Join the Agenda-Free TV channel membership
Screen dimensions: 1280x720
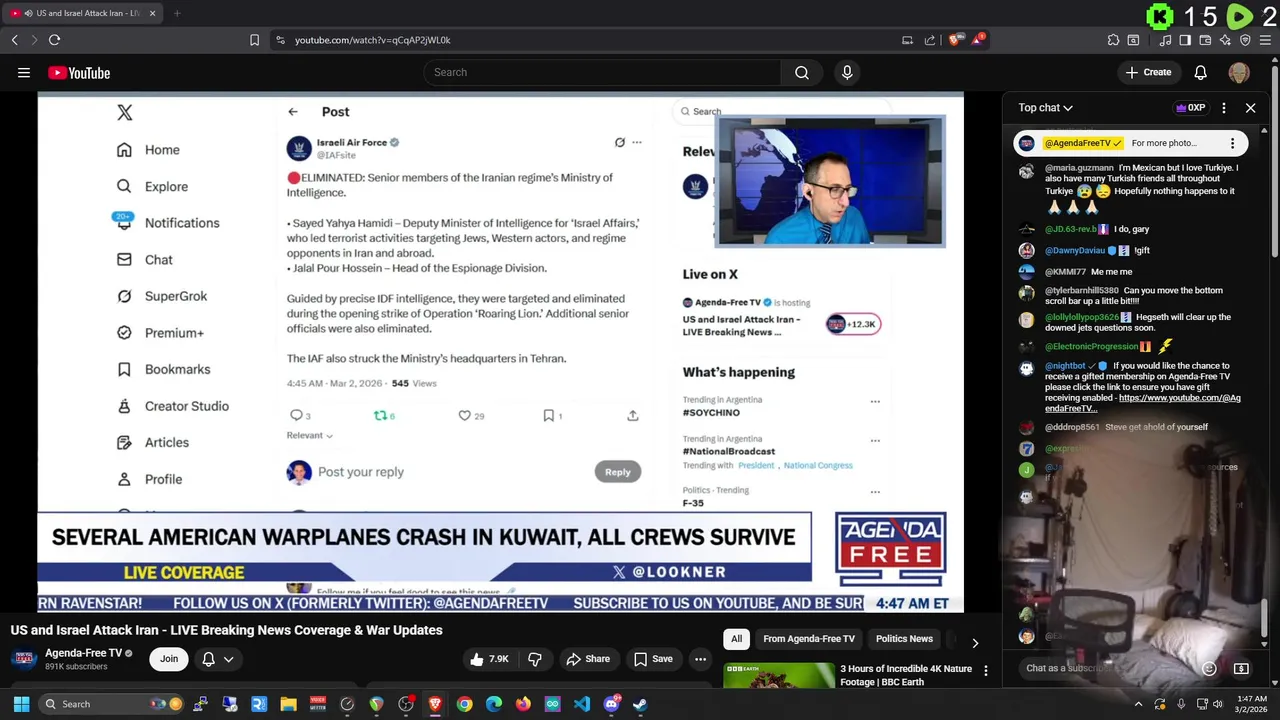[x=169, y=659]
